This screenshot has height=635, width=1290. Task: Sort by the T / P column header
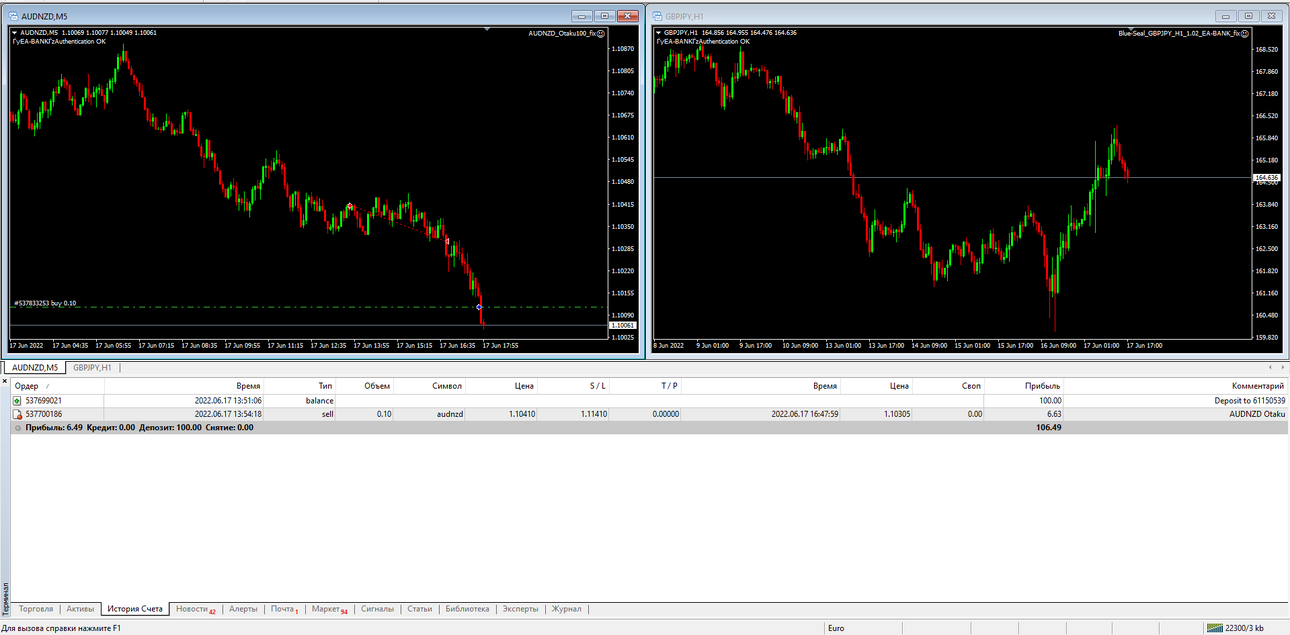(645, 385)
